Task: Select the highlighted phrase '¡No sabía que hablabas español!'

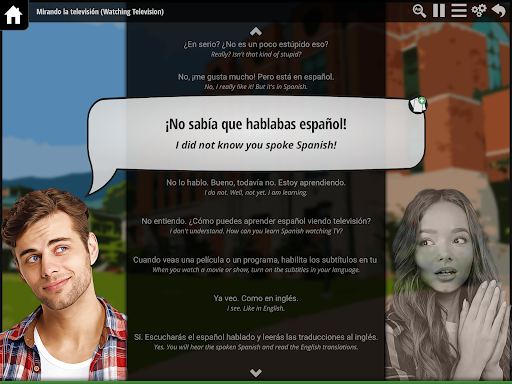Action: point(256,124)
